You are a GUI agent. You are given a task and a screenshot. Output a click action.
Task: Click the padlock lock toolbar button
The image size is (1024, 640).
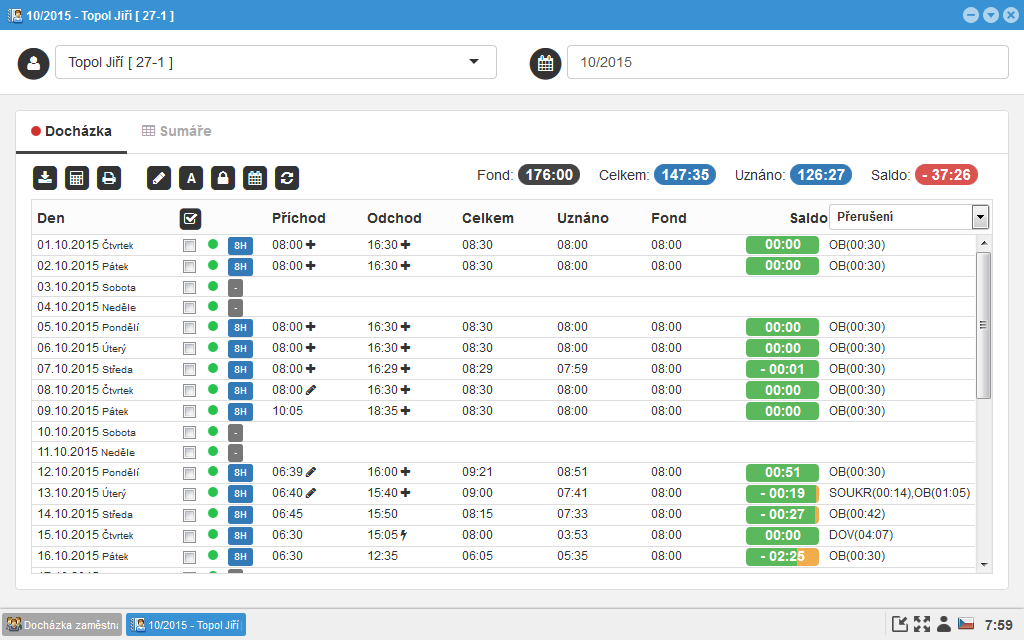pyautogui.click(x=223, y=178)
